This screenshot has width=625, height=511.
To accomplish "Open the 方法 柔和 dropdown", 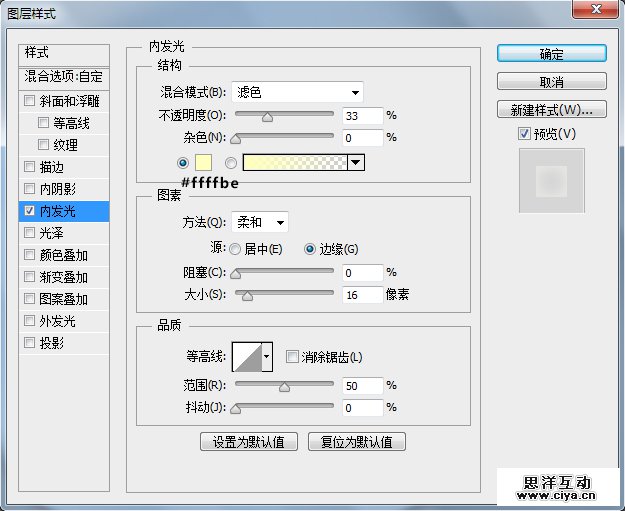I will click(260, 222).
